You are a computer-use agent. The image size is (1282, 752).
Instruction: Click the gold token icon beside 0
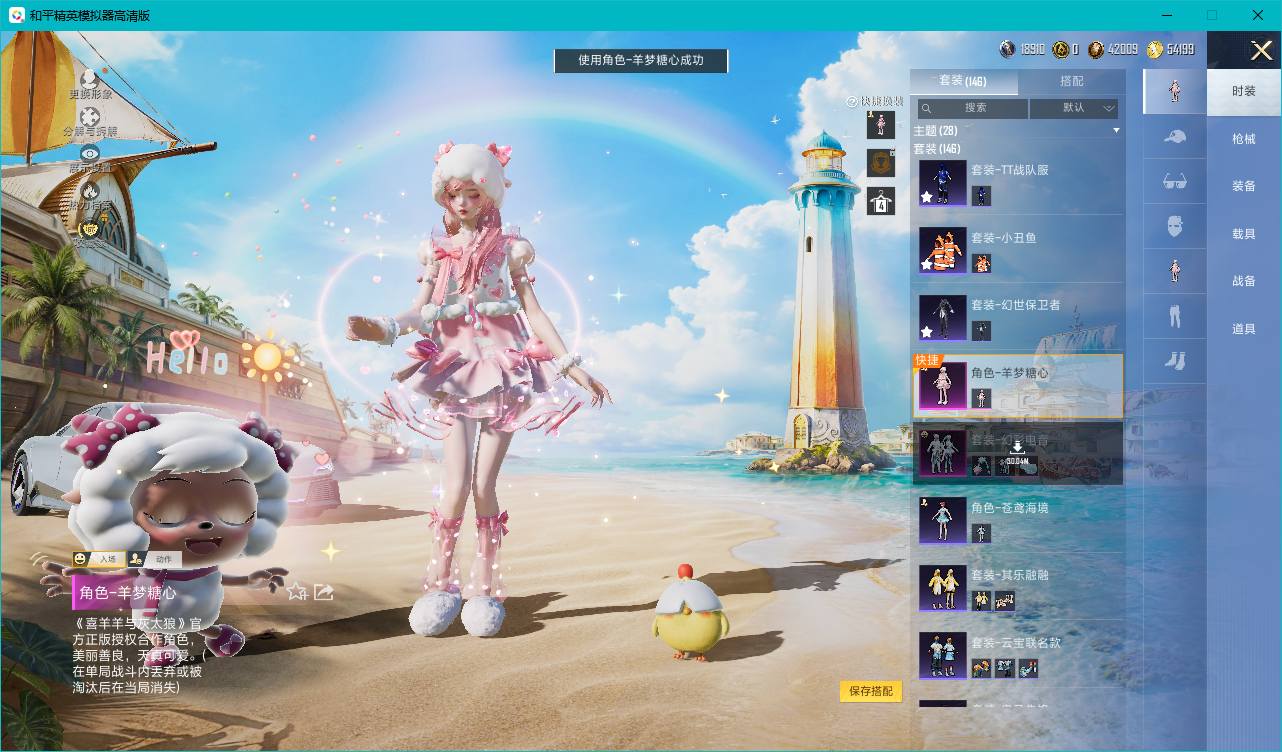(x=1061, y=49)
